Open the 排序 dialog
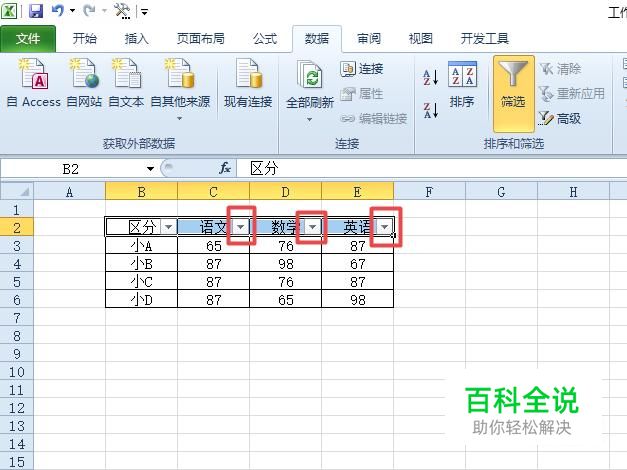This screenshot has height=470, width=627. pos(462,85)
